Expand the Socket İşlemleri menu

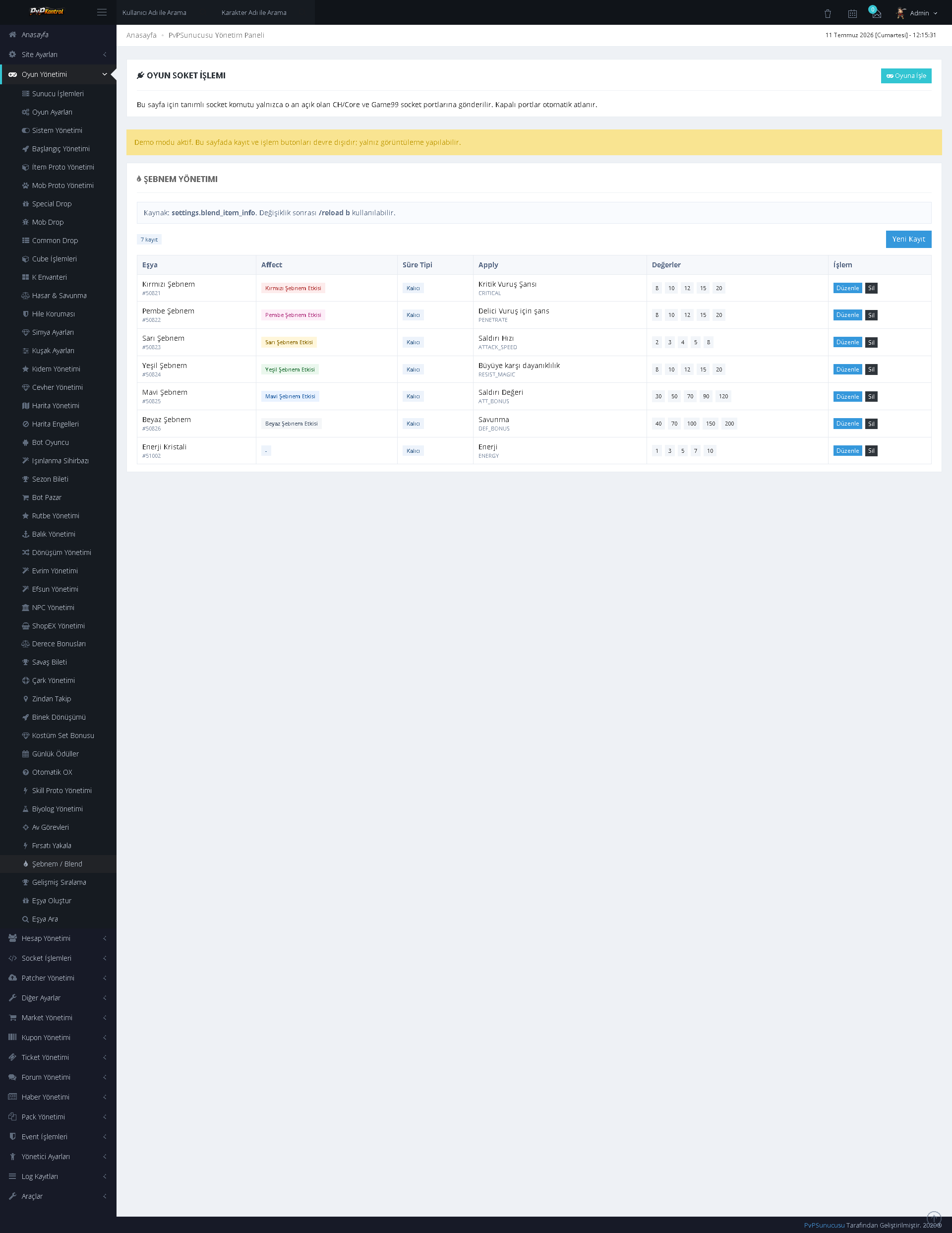coord(58,958)
